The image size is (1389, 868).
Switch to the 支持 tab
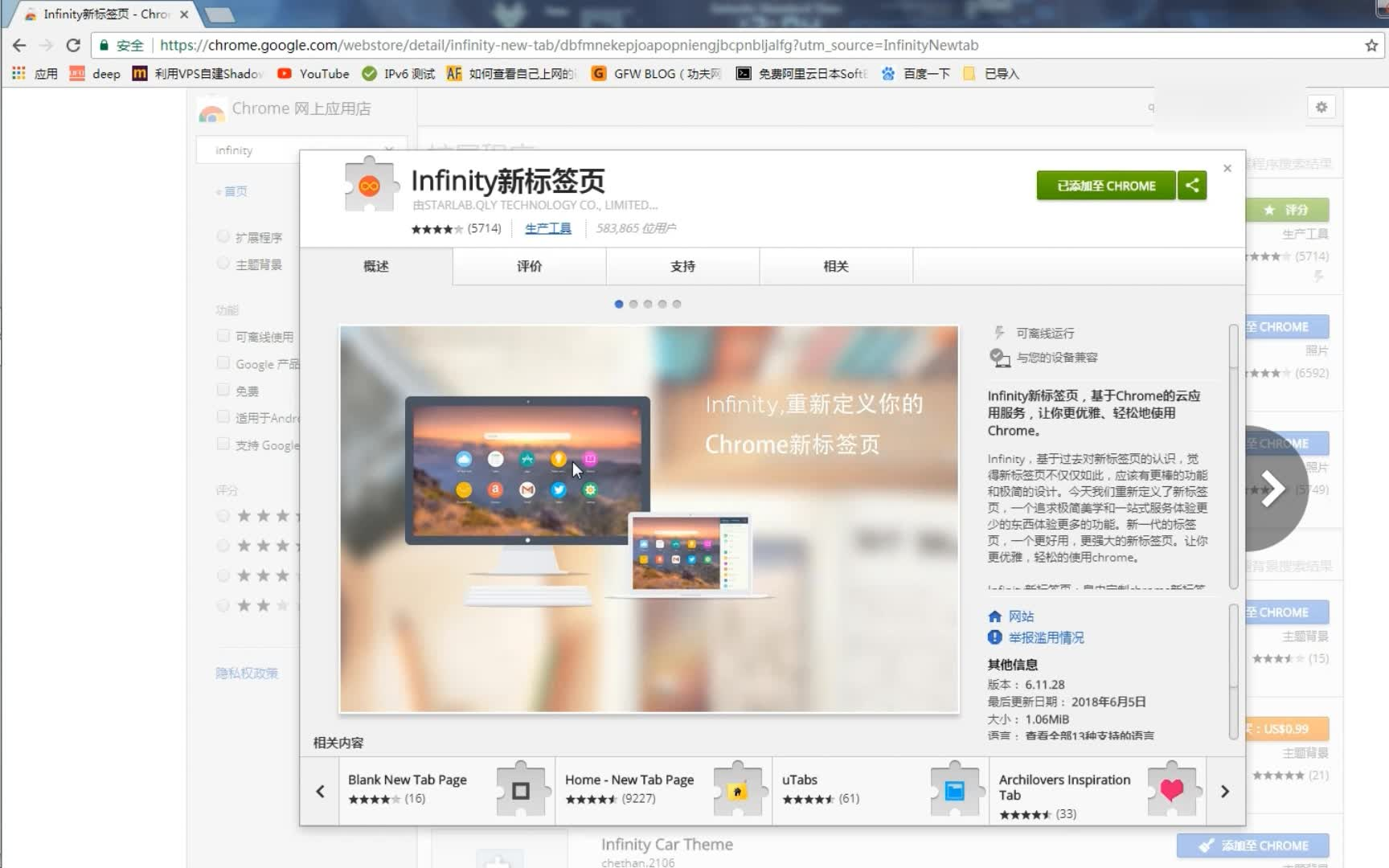682,266
